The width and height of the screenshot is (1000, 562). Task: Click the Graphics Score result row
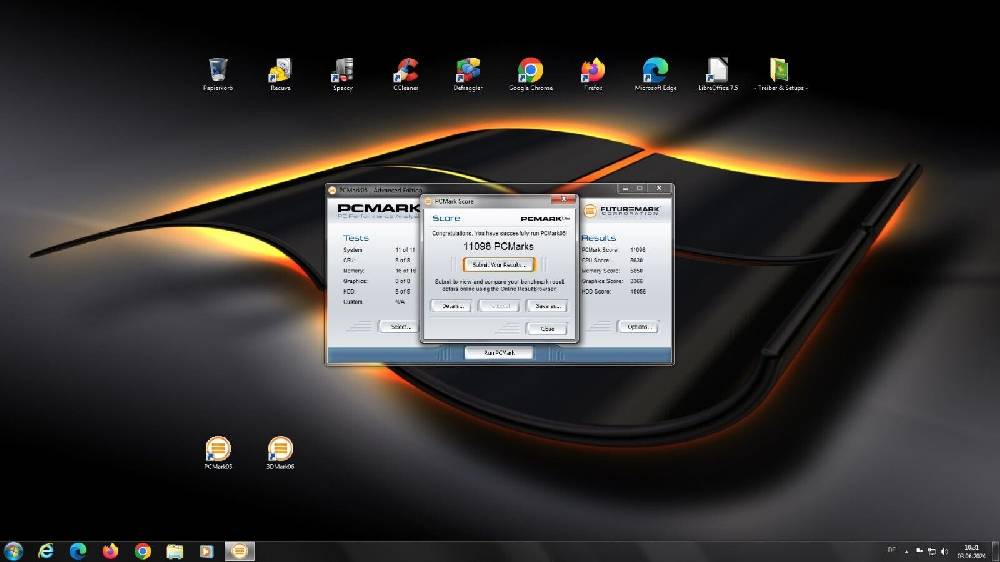point(613,281)
